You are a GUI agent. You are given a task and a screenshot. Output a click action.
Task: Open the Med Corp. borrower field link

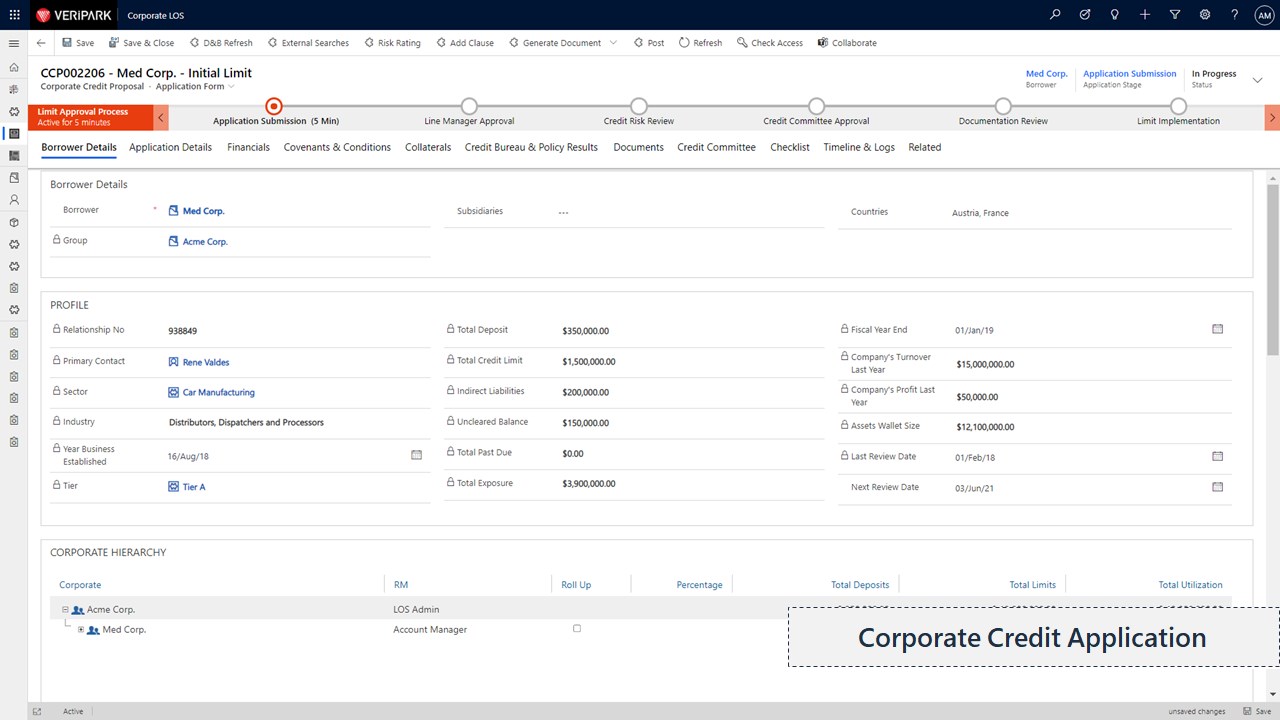pos(203,211)
